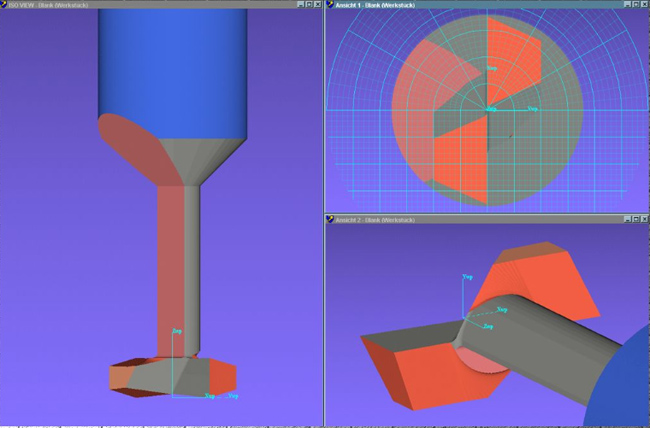The height and width of the screenshot is (428, 650).
Task: Click the coordinate origin in Ansicht 1 top view
Action: (488, 108)
